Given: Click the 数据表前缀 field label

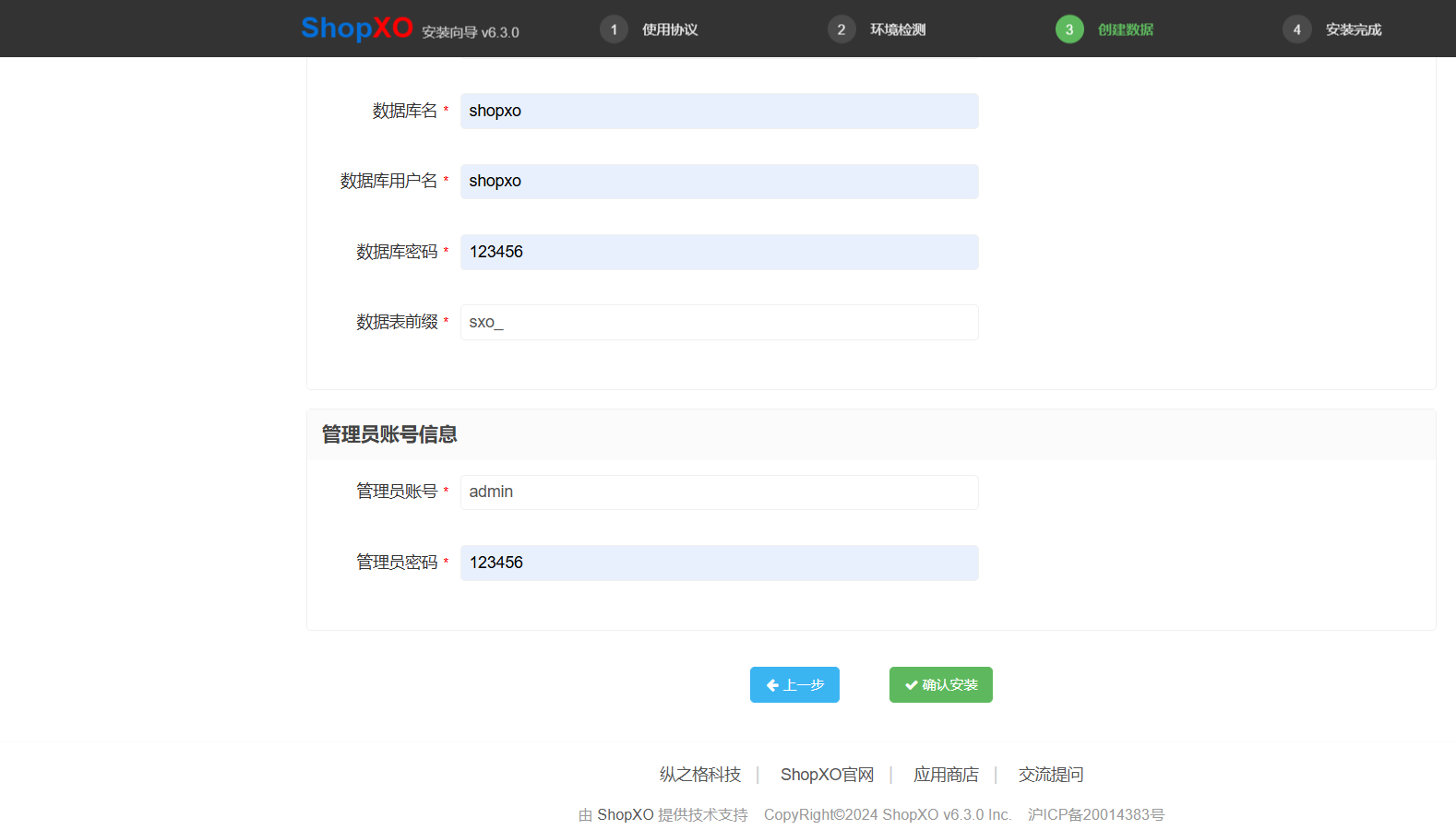Looking at the screenshot, I should (x=397, y=322).
